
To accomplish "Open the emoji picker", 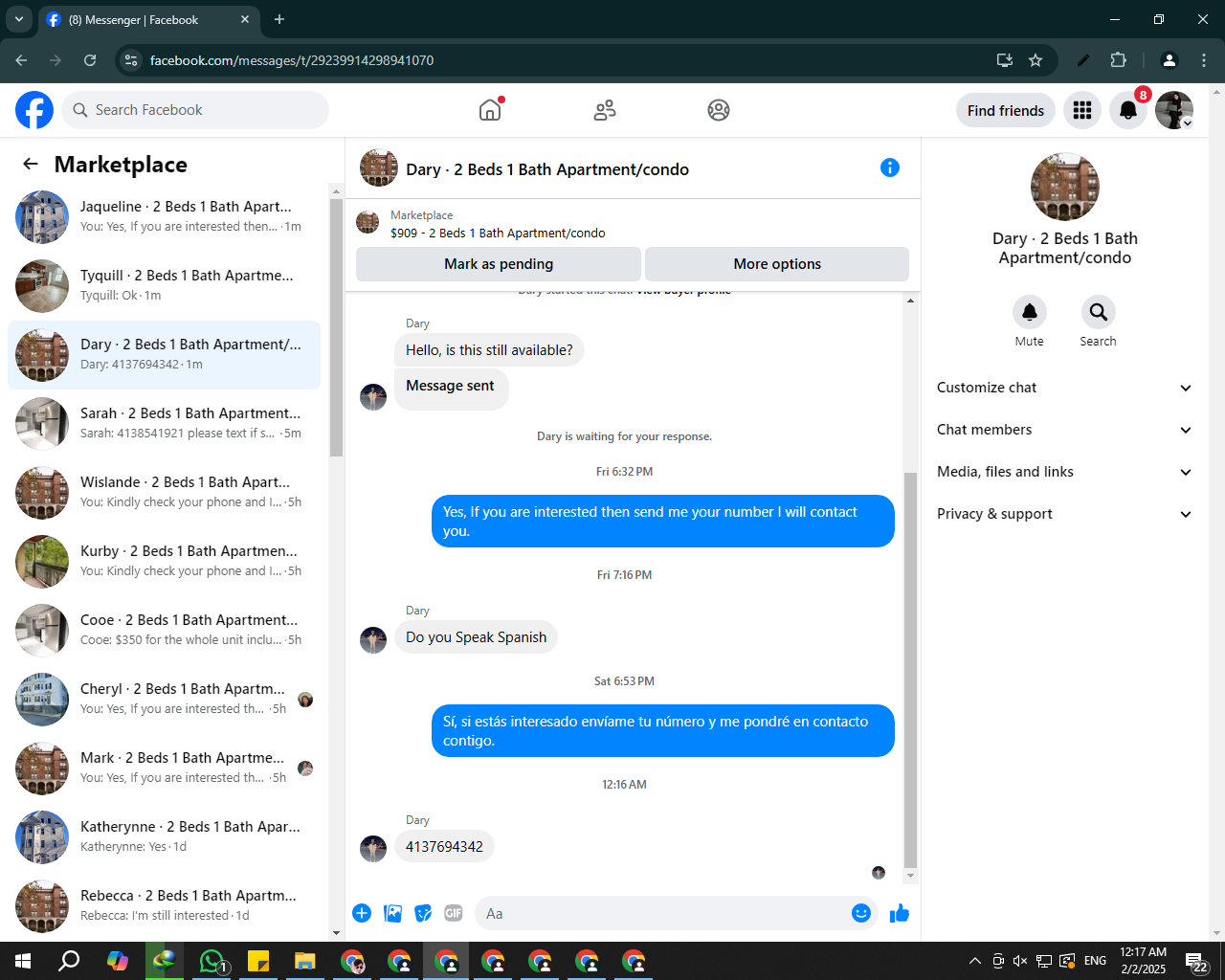I will pos(861,913).
